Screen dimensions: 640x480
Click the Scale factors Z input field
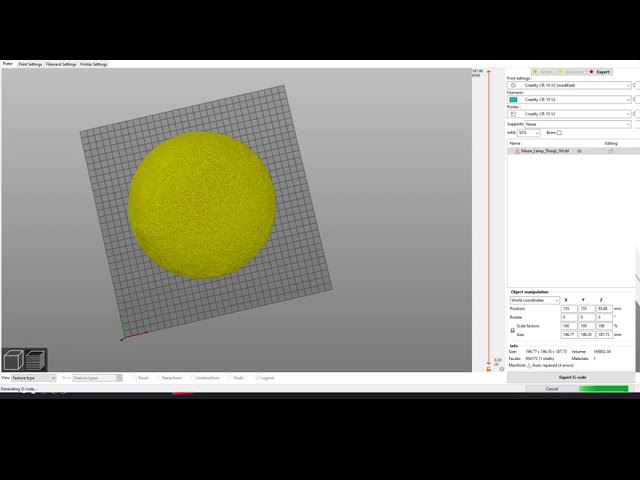[604, 326]
